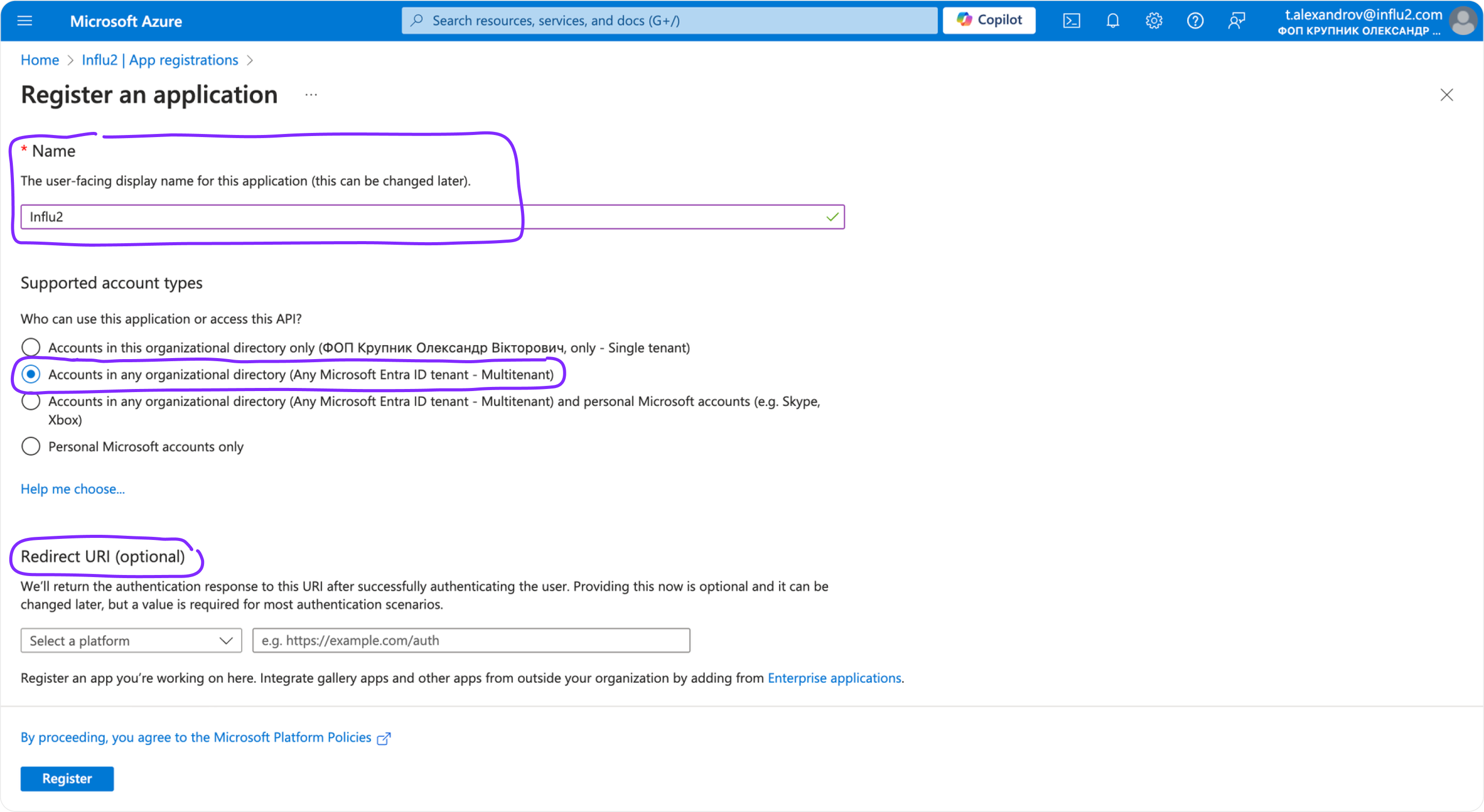Select Personal Microsoft accounts only
Viewport: 1484px width, 812px height.
pos(30,446)
